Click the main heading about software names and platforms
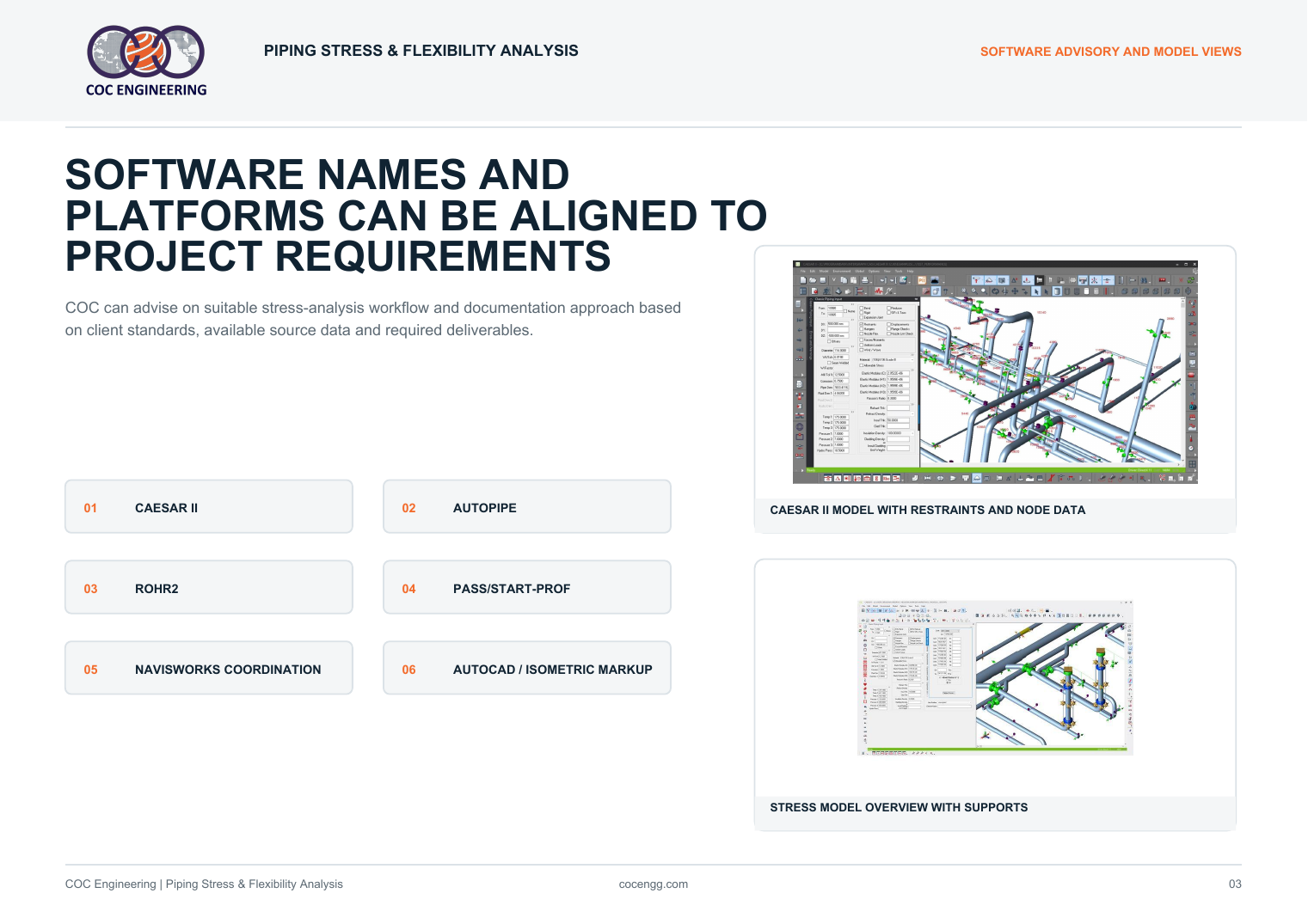Image resolution: width=1308 pixels, height=924 pixels. click(416, 216)
